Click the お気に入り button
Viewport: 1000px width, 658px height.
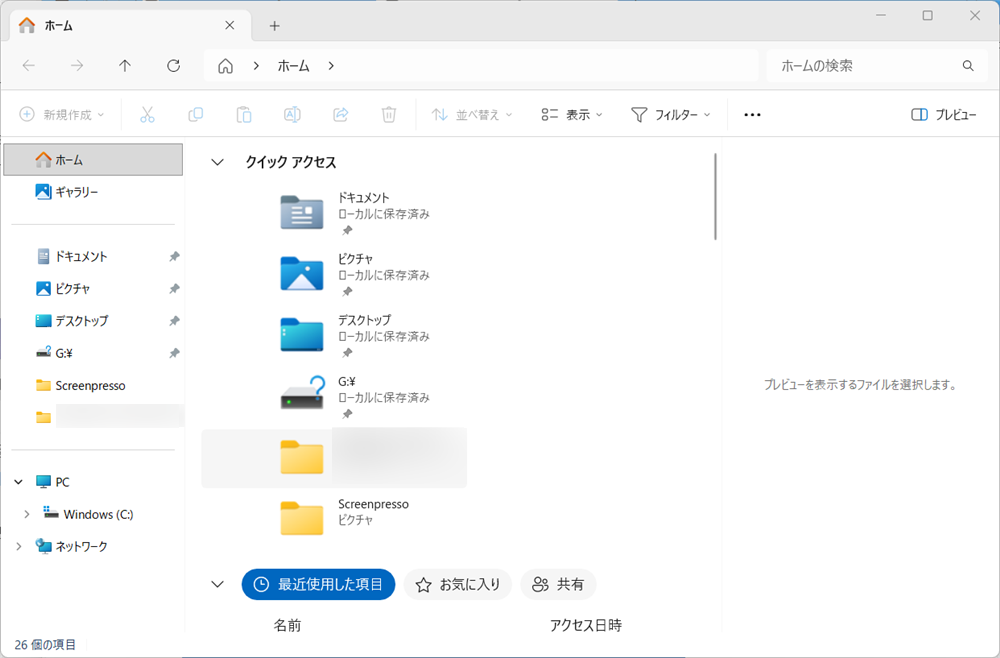[457, 584]
